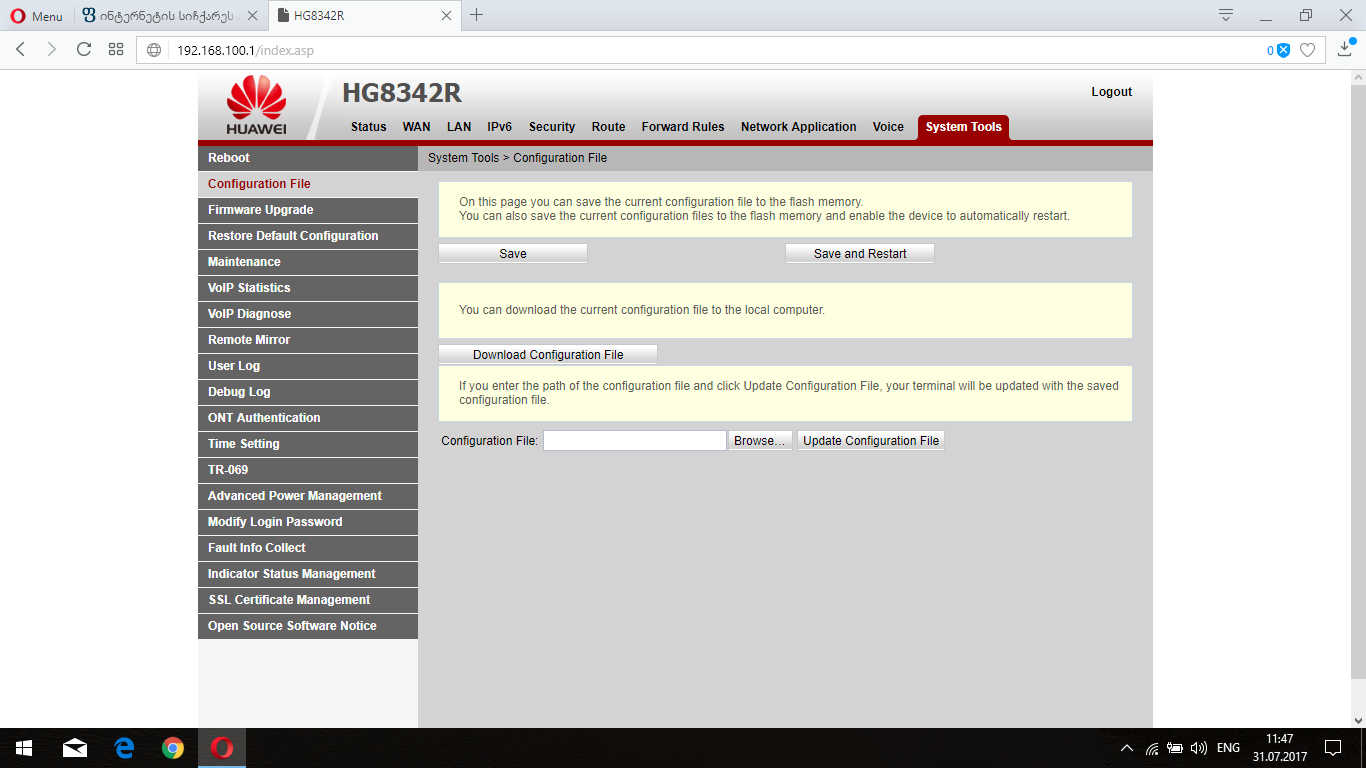Click Update Configuration File button

coord(871,441)
